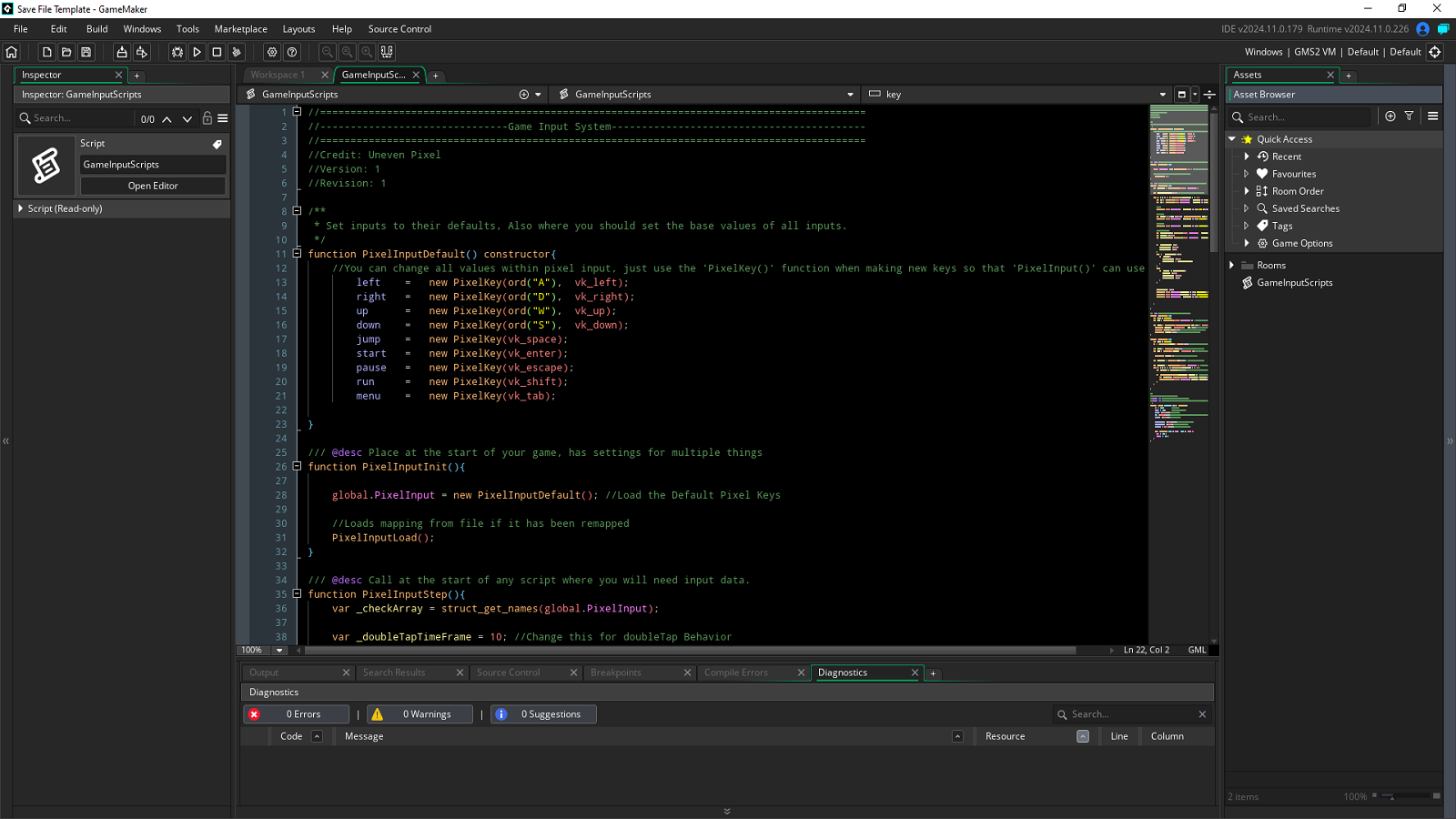Lock the Inspector with the padlock icon
The image size is (1456, 819).
(207, 117)
